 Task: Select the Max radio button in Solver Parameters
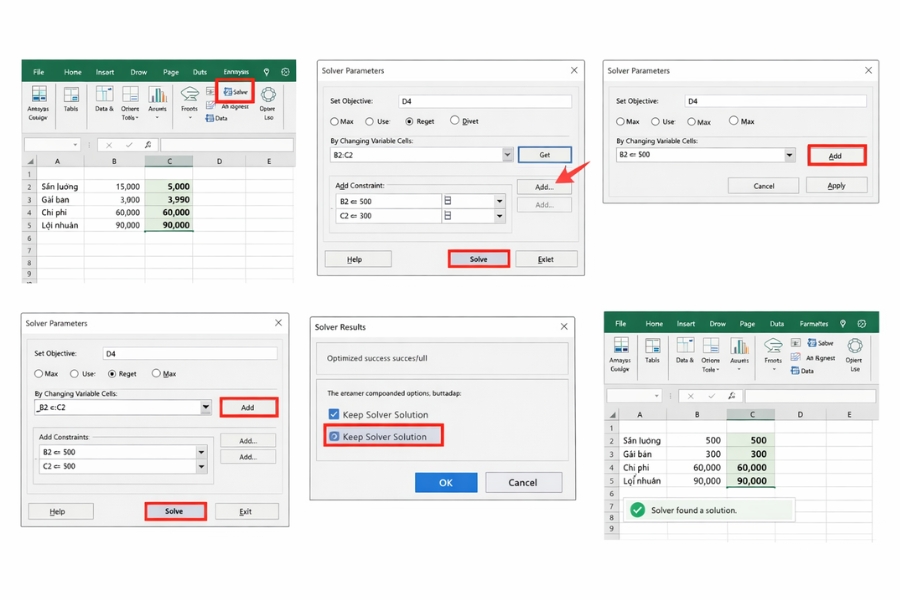tap(335, 121)
